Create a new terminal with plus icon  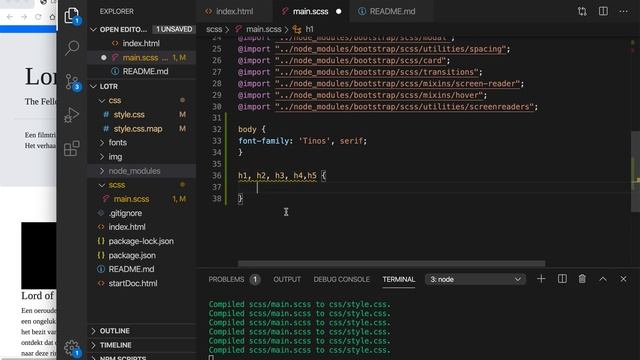click(x=541, y=279)
